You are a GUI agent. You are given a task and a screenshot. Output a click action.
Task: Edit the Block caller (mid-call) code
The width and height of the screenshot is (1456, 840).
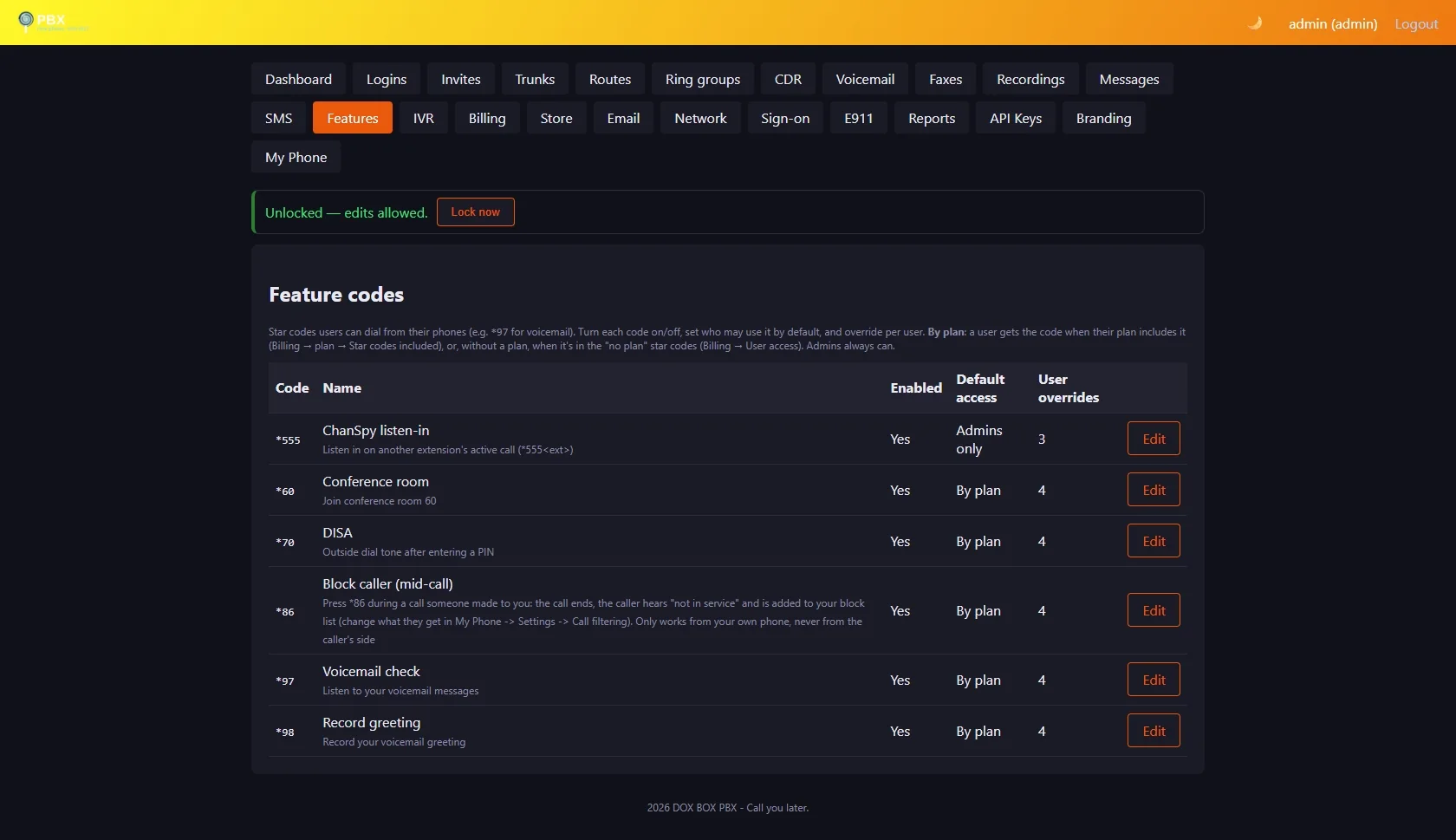tap(1154, 610)
